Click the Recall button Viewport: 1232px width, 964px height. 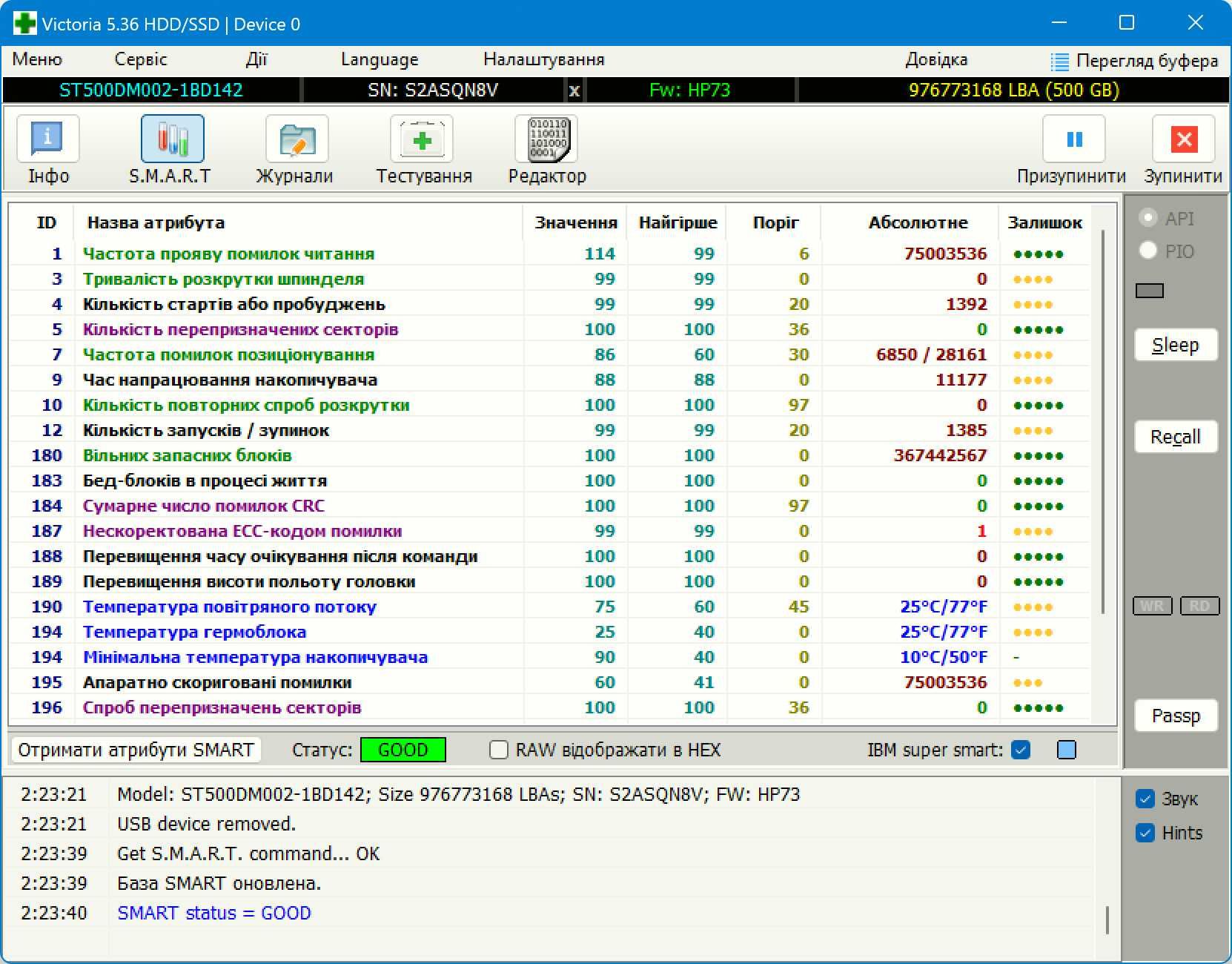click(x=1176, y=437)
